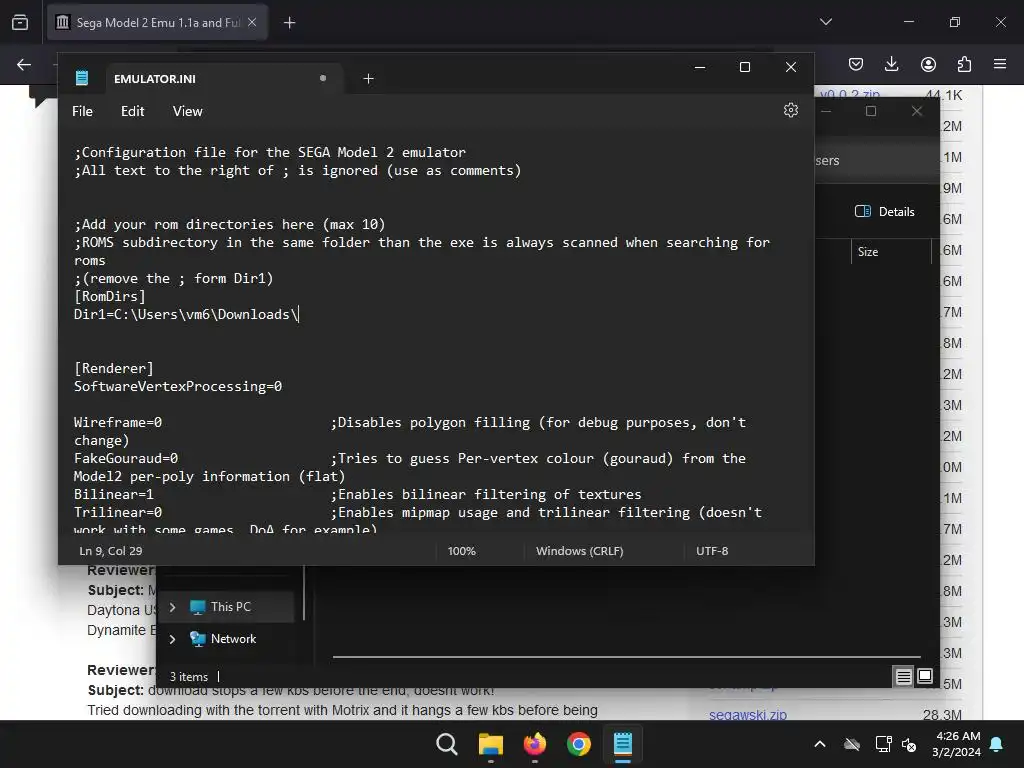Image resolution: width=1024 pixels, height=768 pixels.
Task: Click the Bilinear=1 setting
Action: [114, 494]
